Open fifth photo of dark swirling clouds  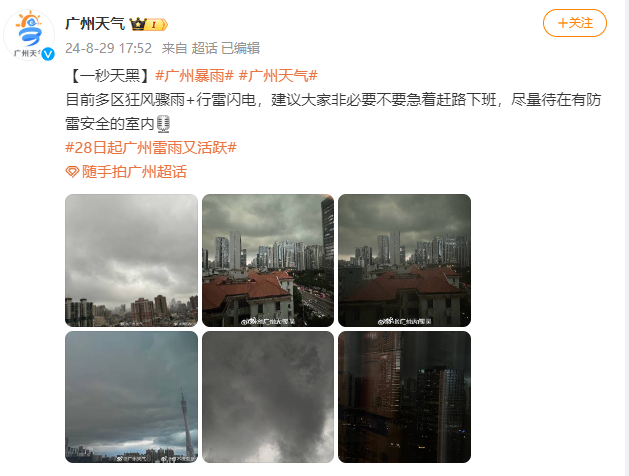coord(268,397)
